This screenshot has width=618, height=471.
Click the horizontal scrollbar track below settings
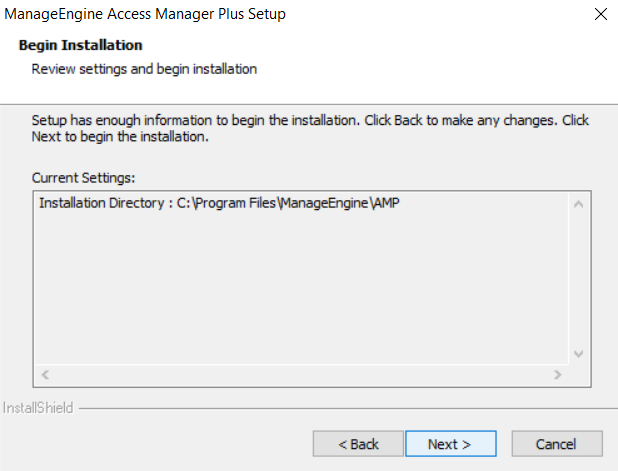[300, 374]
